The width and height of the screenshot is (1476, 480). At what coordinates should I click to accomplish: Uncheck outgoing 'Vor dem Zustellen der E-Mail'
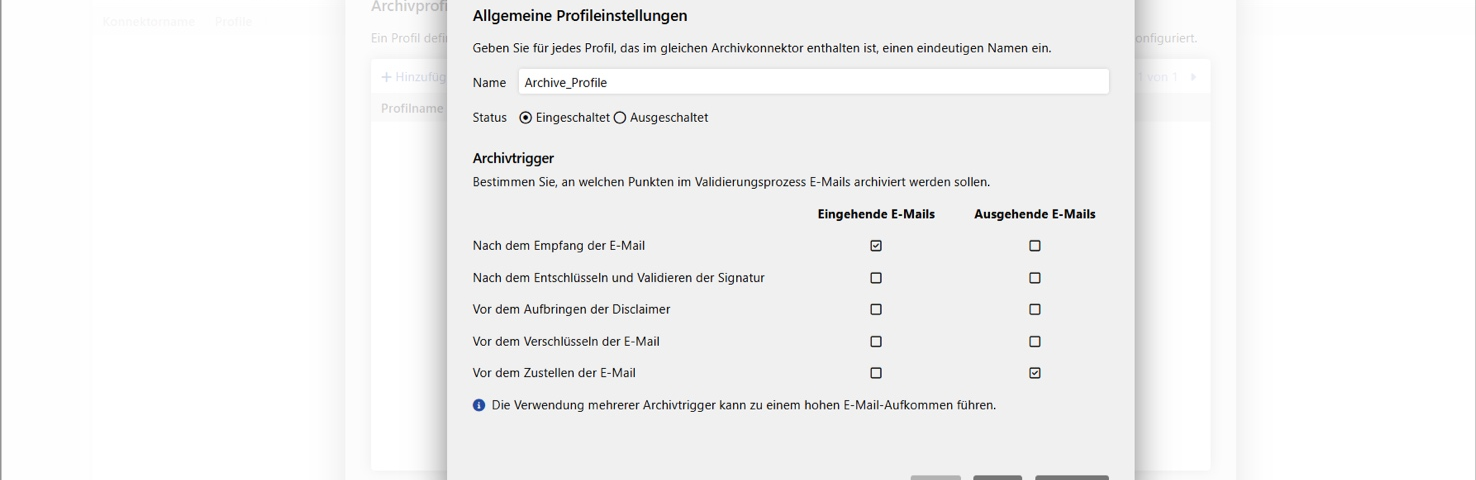(x=1035, y=373)
